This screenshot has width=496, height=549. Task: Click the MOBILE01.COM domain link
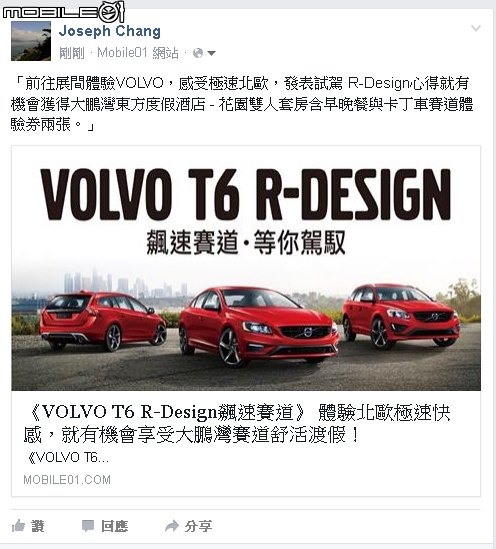point(67,479)
